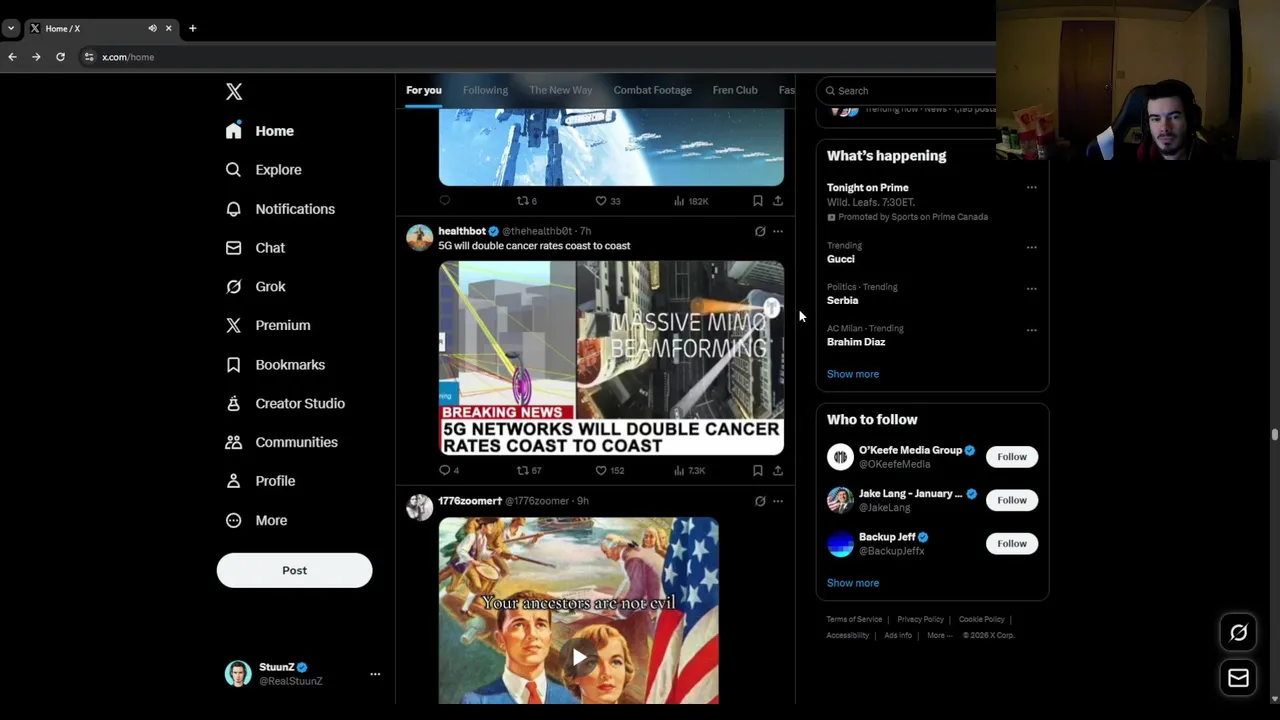The image size is (1280, 720).
Task: Open more options on 1776zoomer post
Action: pyautogui.click(x=778, y=501)
